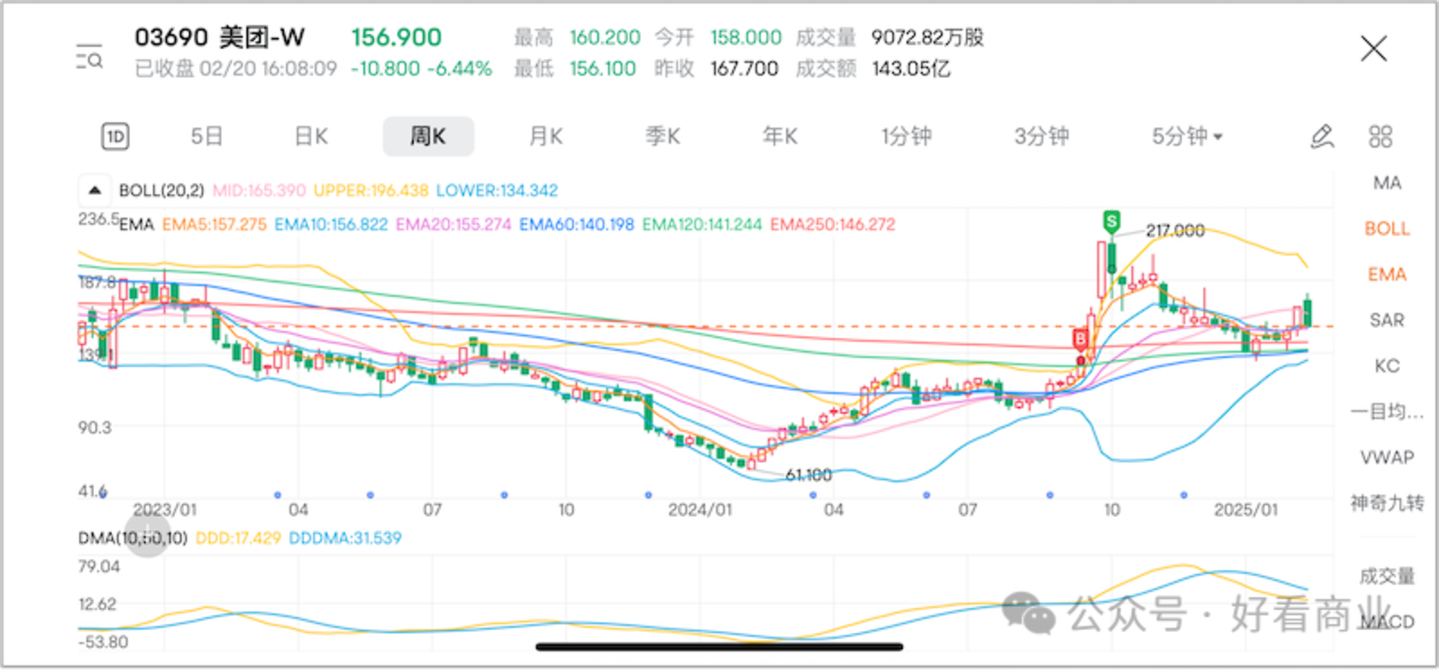Expand the 5分钟 interval dropdown
The width and height of the screenshot is (1439, 671).
1187,137
